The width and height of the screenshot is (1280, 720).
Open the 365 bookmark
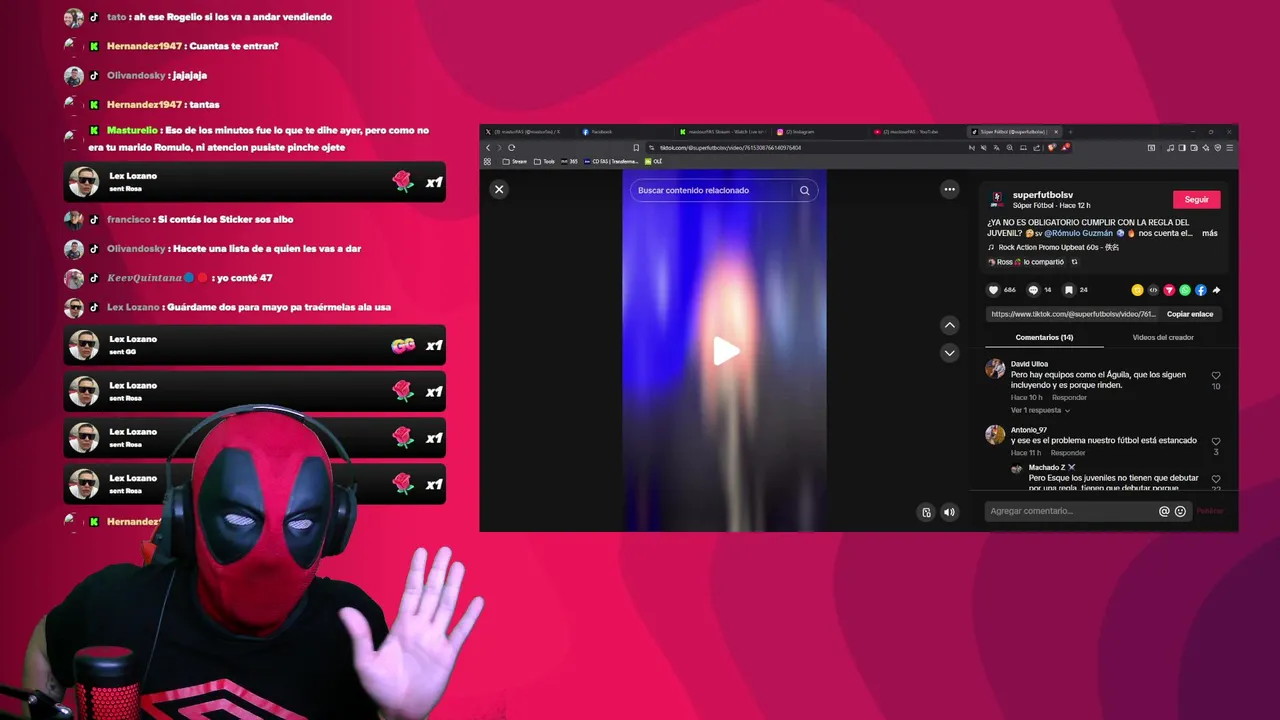click(570, 161)
